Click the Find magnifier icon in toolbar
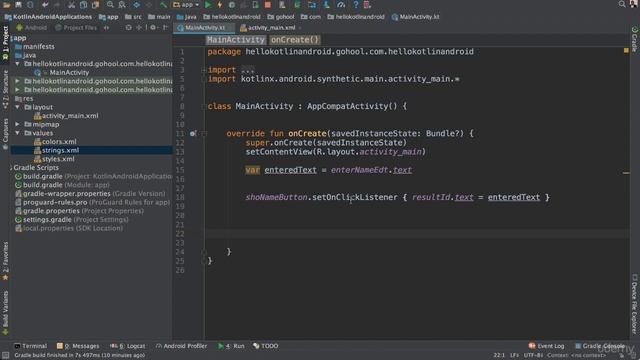The height and width of the screenshot is (360, 640). point(110,5)
